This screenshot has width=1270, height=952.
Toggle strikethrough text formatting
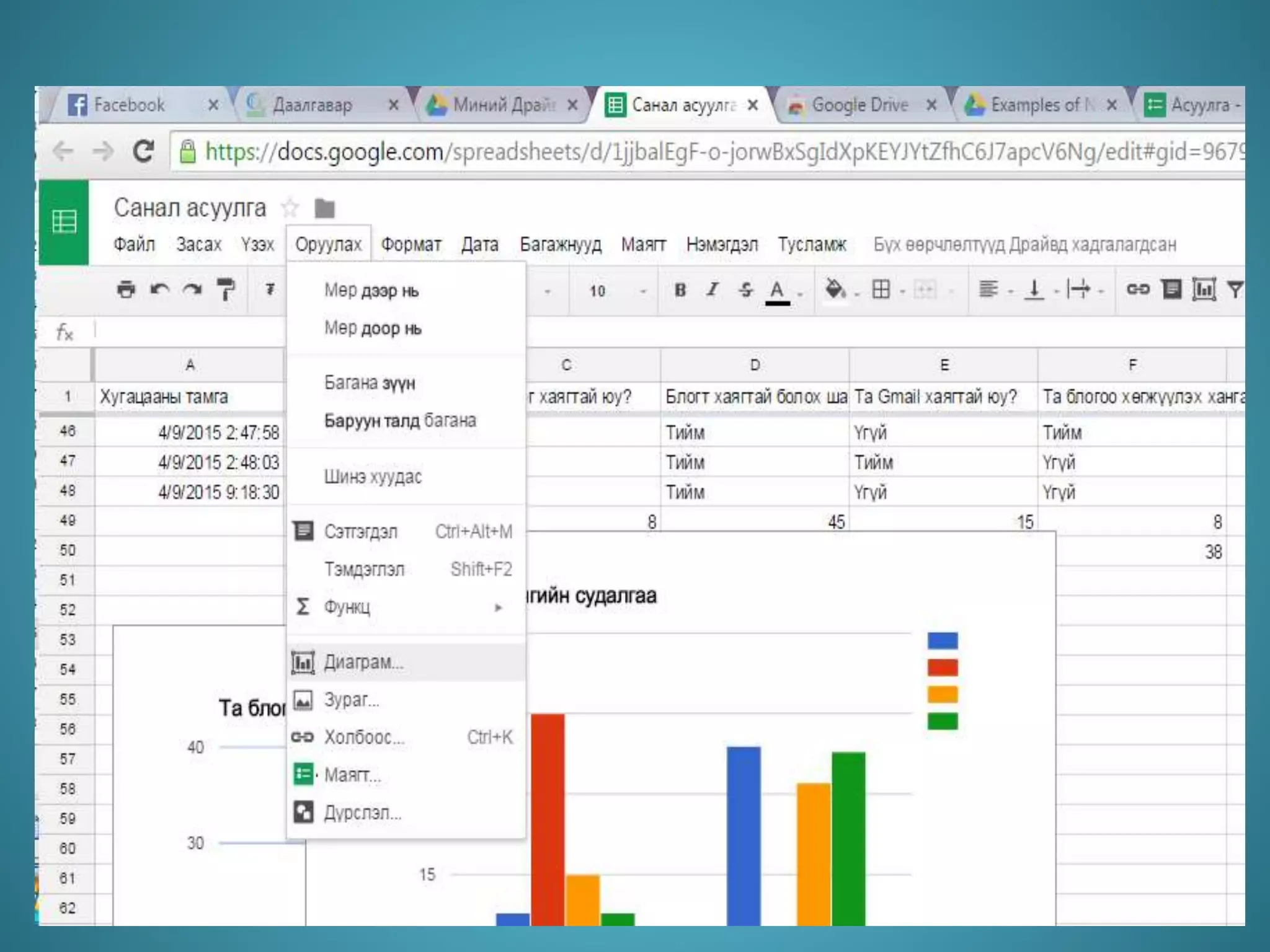[x=745, y=289]
